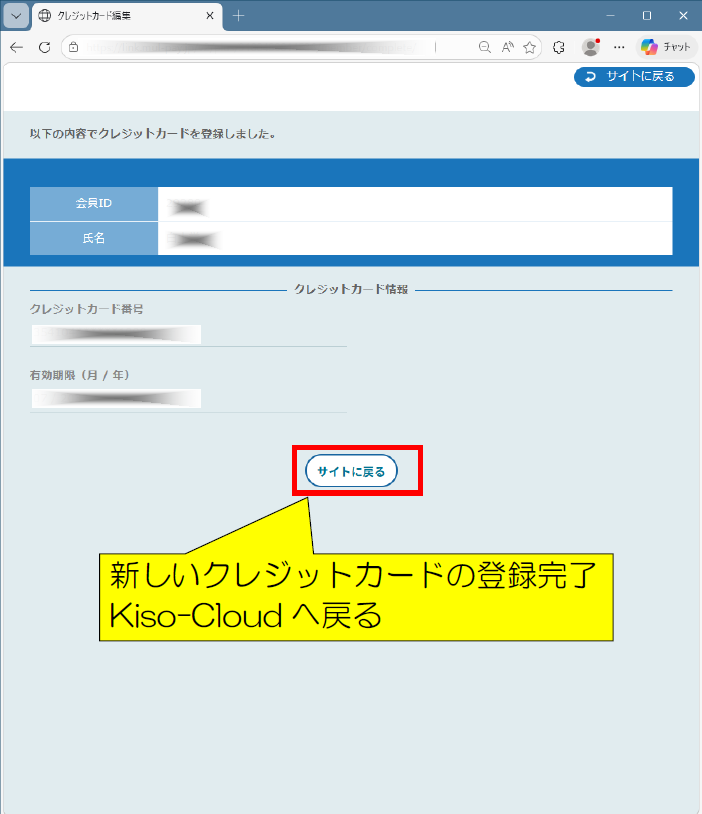Click the クレジットカード番号 field value
The width and height of the screenshot is (702, 814).
(x=116, y=334)
